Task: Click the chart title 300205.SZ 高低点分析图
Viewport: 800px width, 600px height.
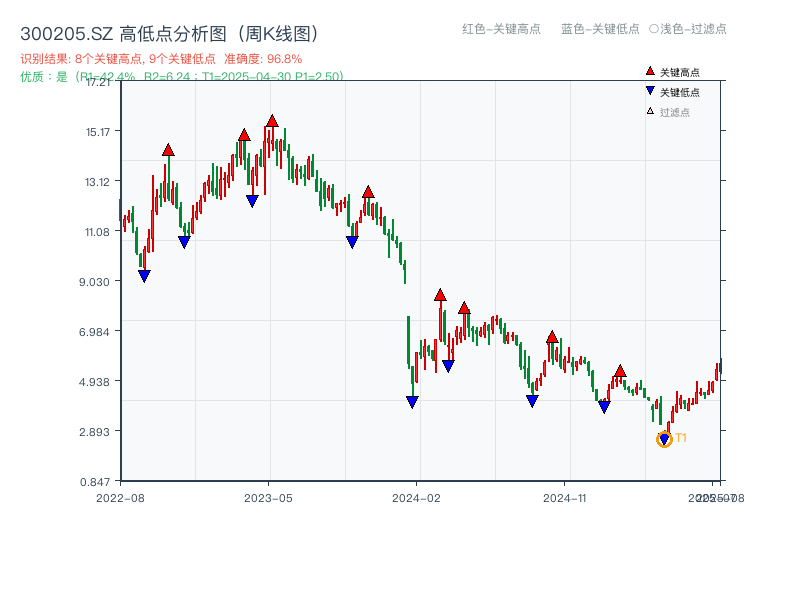Action: pos(169,34)
